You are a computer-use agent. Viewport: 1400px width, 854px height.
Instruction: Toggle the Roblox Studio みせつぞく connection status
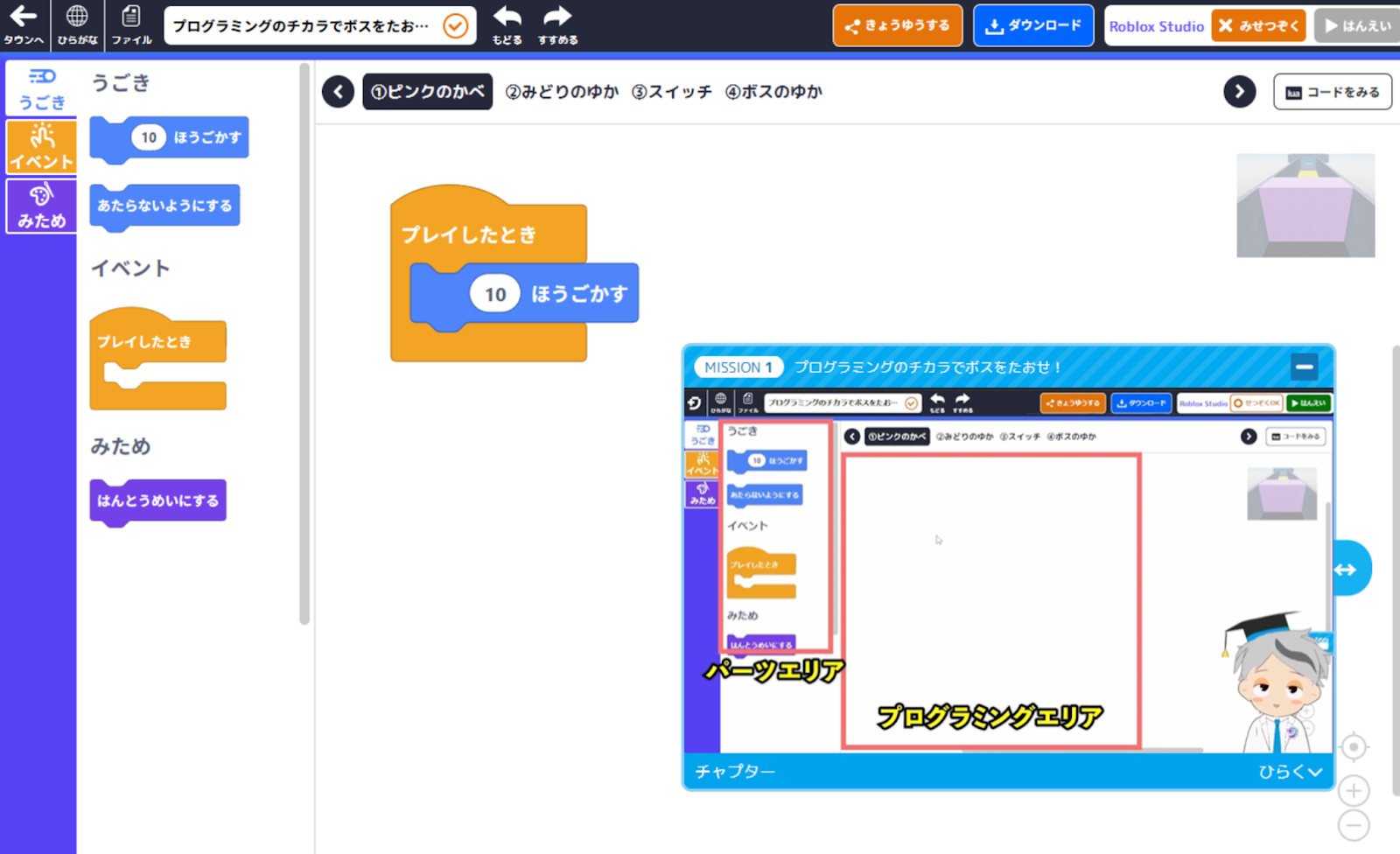click(x=1258, y=26)
